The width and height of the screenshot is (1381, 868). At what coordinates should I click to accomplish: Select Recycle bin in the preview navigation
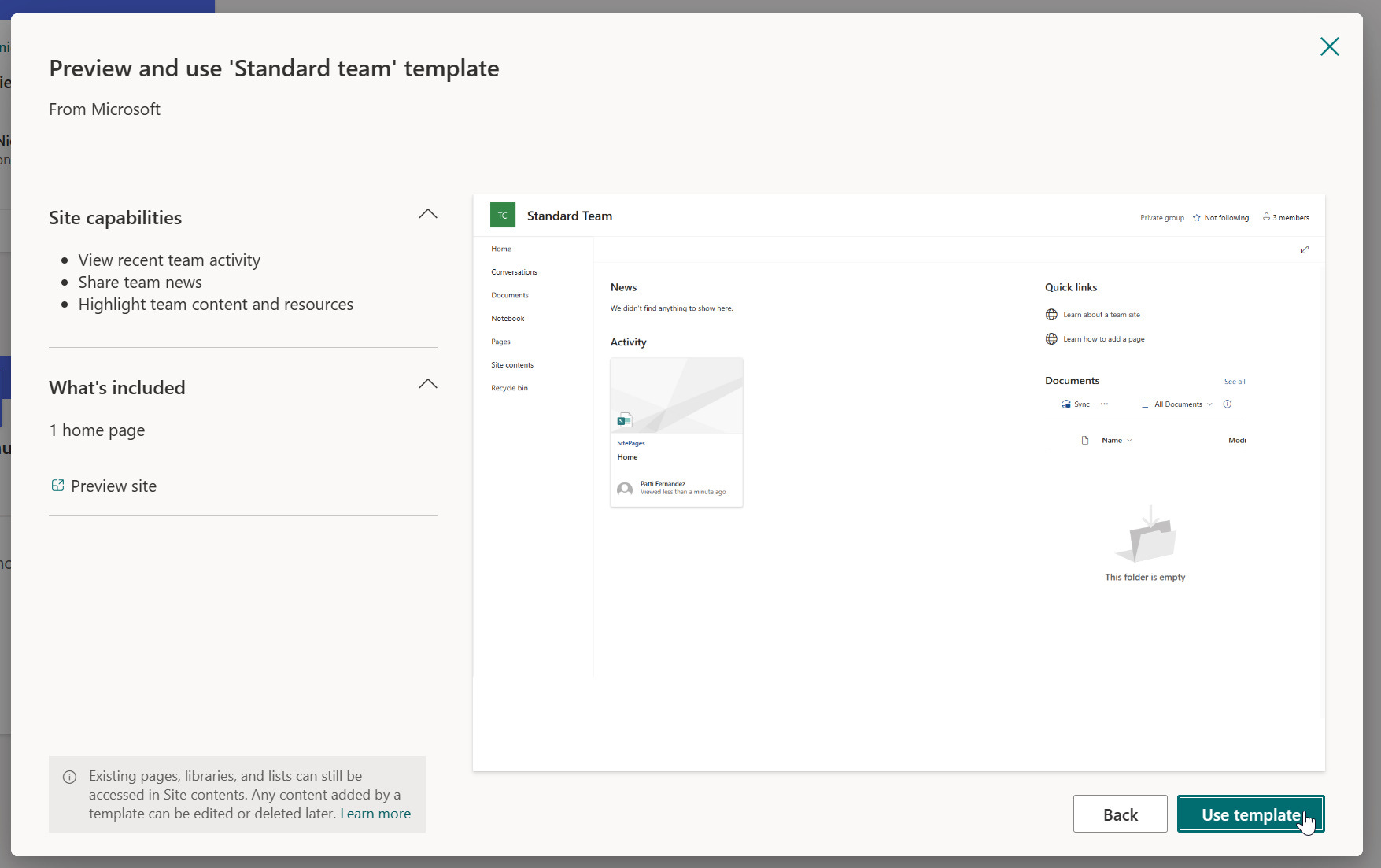click(509, 388)
